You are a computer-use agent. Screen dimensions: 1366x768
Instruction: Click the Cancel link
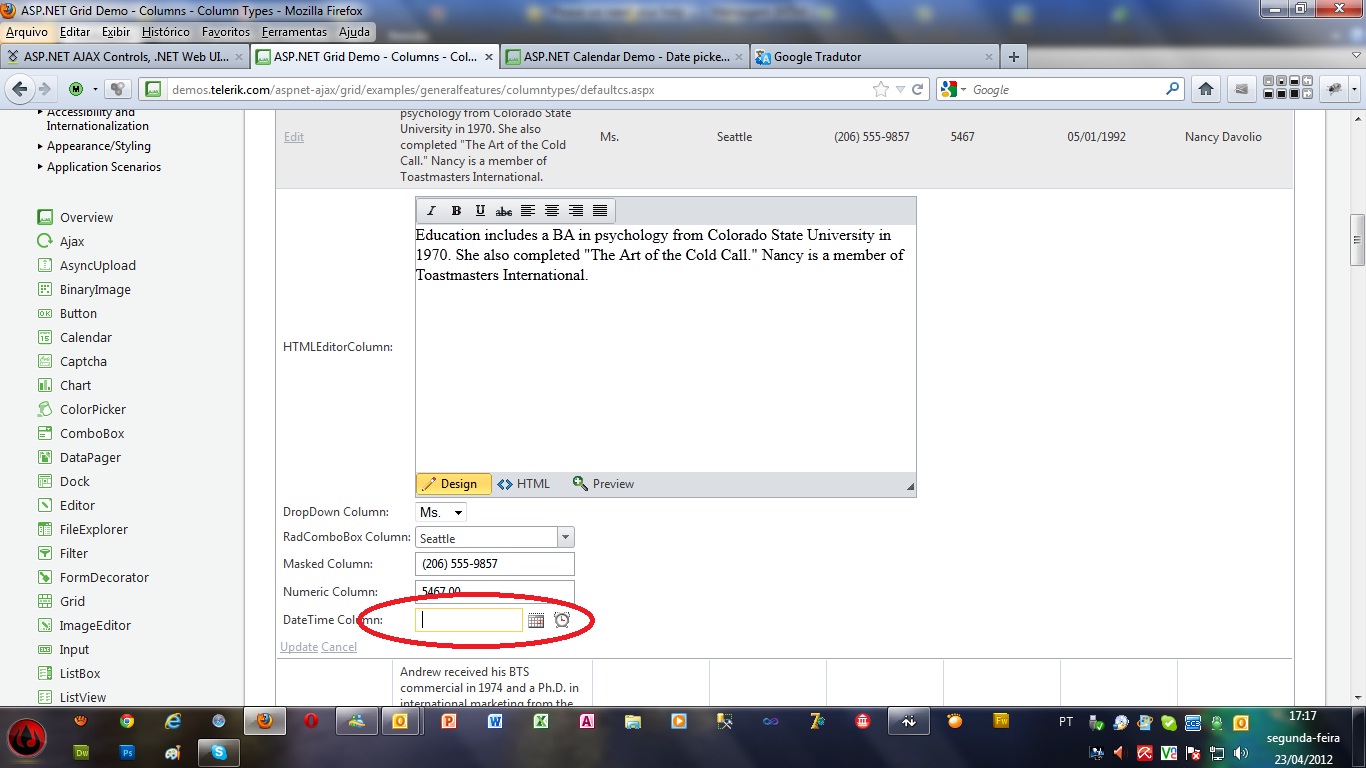[339, 647]
